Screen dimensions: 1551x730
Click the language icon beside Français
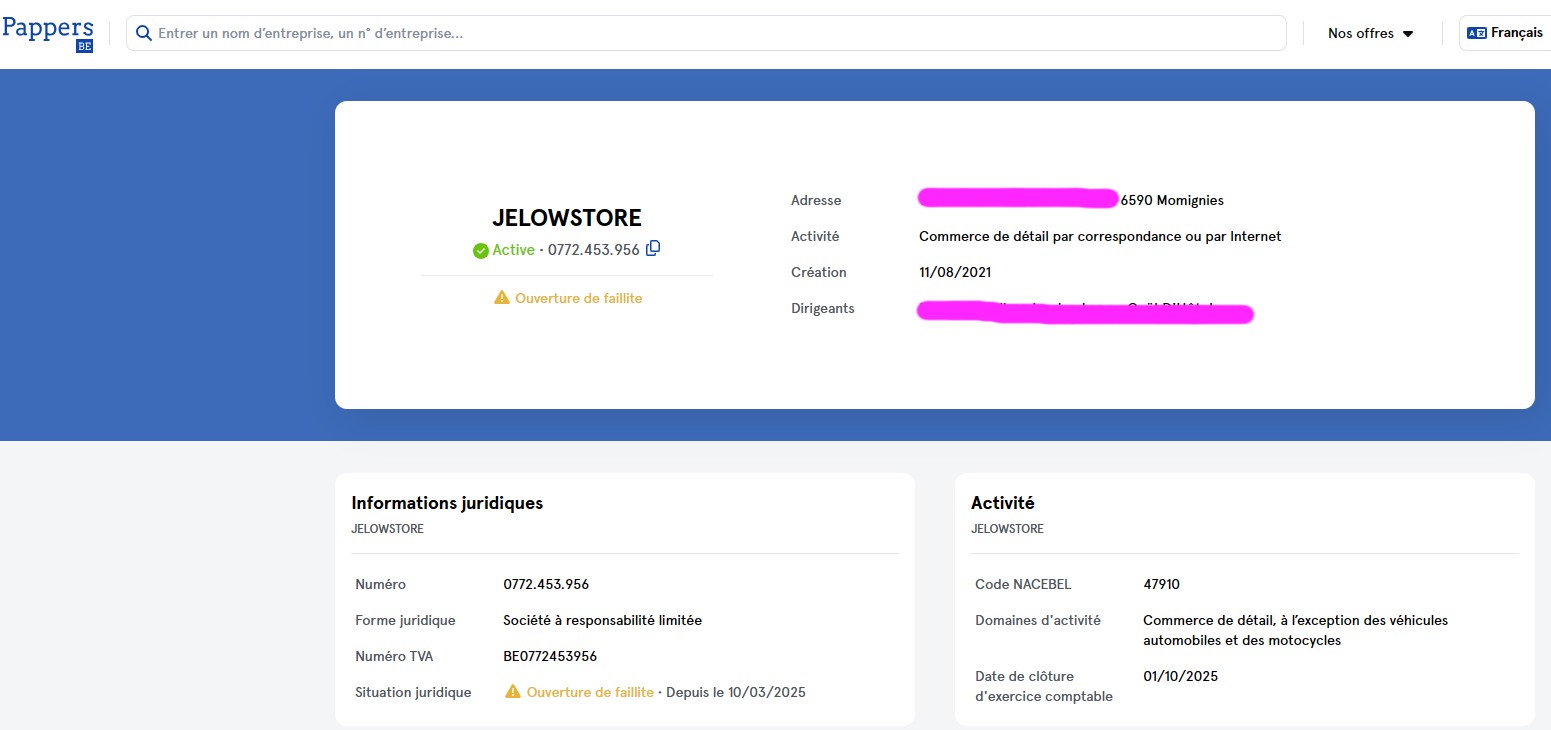(x=1476, y=33)
